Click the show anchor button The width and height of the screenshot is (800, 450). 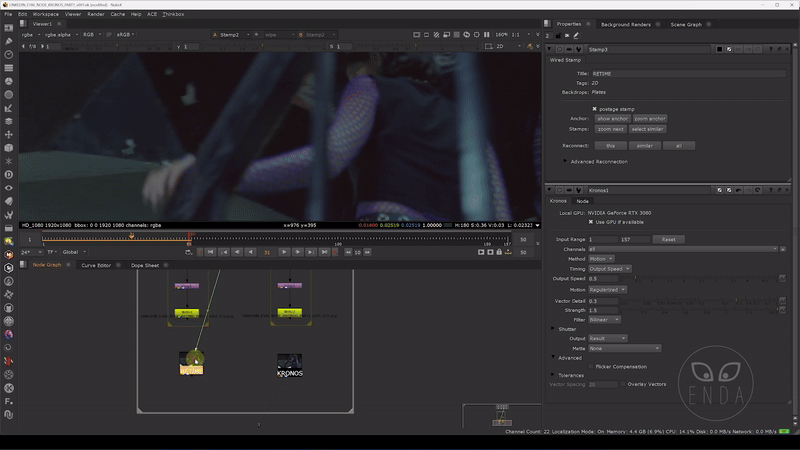(x=611, y=118)
